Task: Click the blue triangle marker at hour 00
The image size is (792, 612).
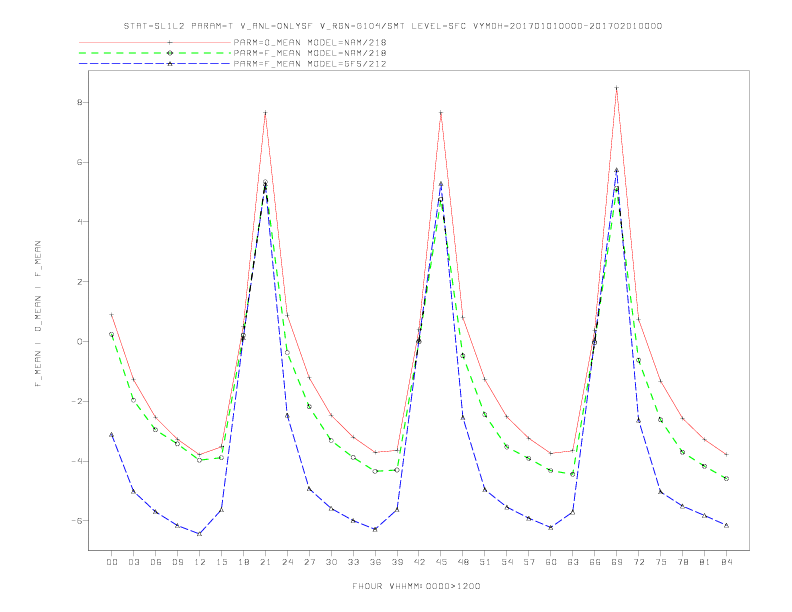Action: 112,434
